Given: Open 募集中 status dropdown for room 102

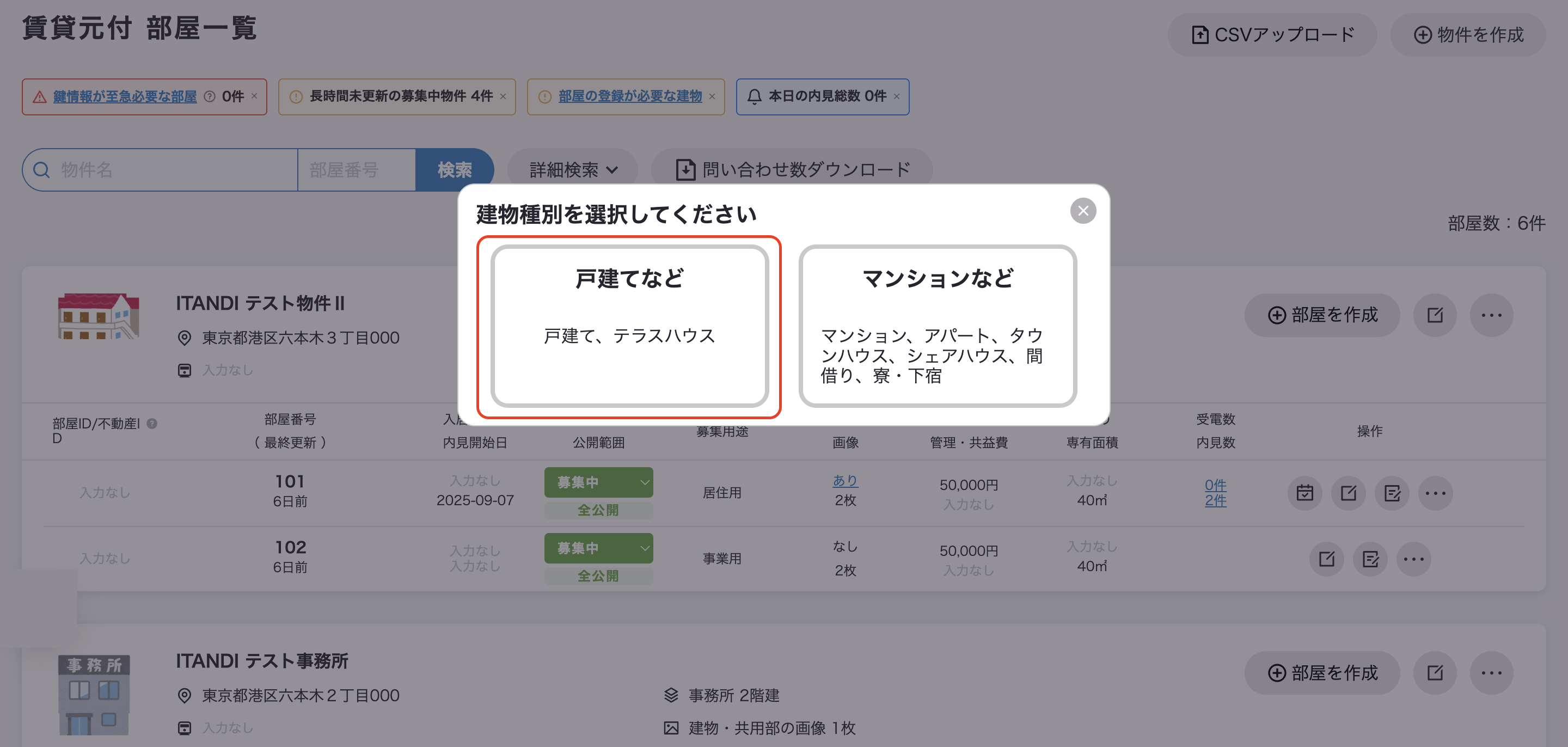Looking at the screenshot, I should point(598,548).
